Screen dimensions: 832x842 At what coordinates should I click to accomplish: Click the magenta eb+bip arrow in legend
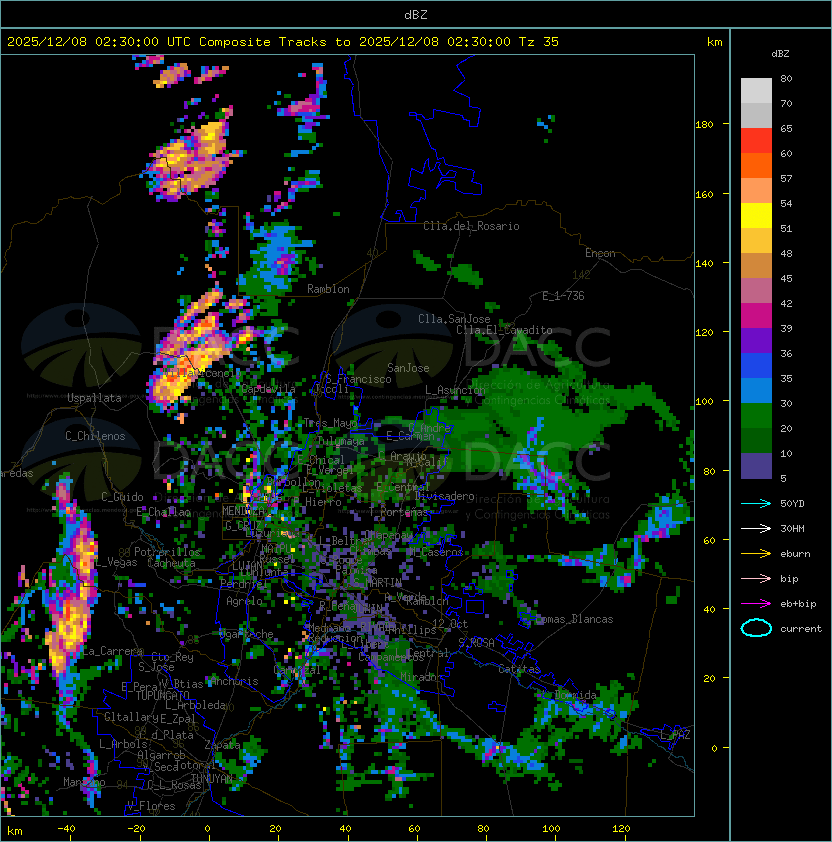(x=756, y=604)
